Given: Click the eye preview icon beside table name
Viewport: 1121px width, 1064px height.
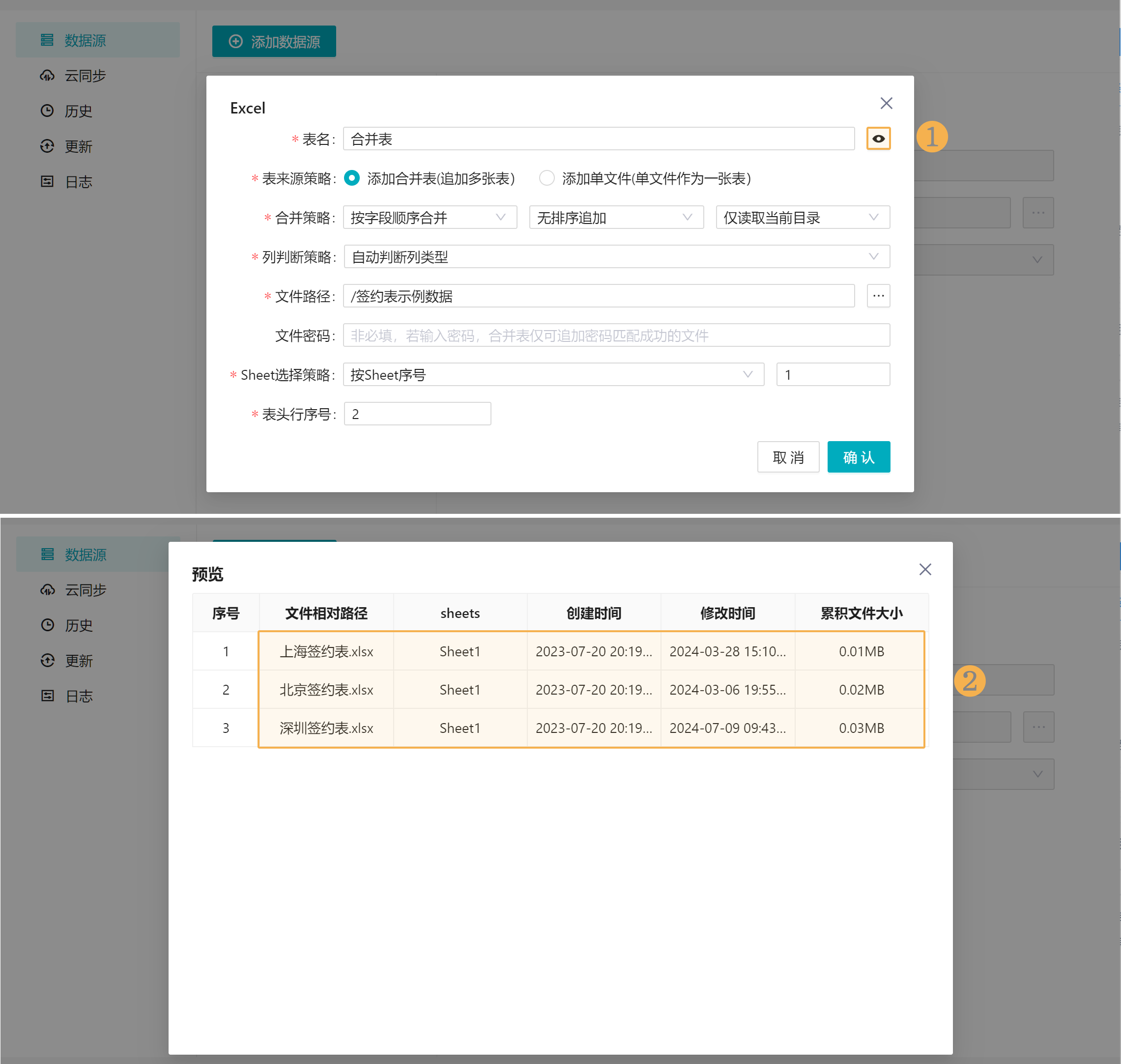Looking at the screenshot, I should pos(878,139).
